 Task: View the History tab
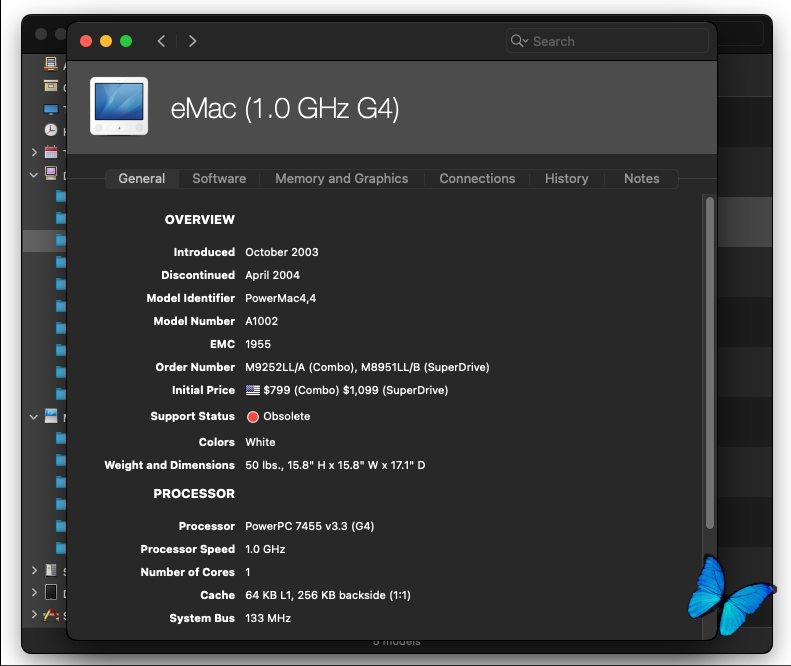[x=567, y=179]
